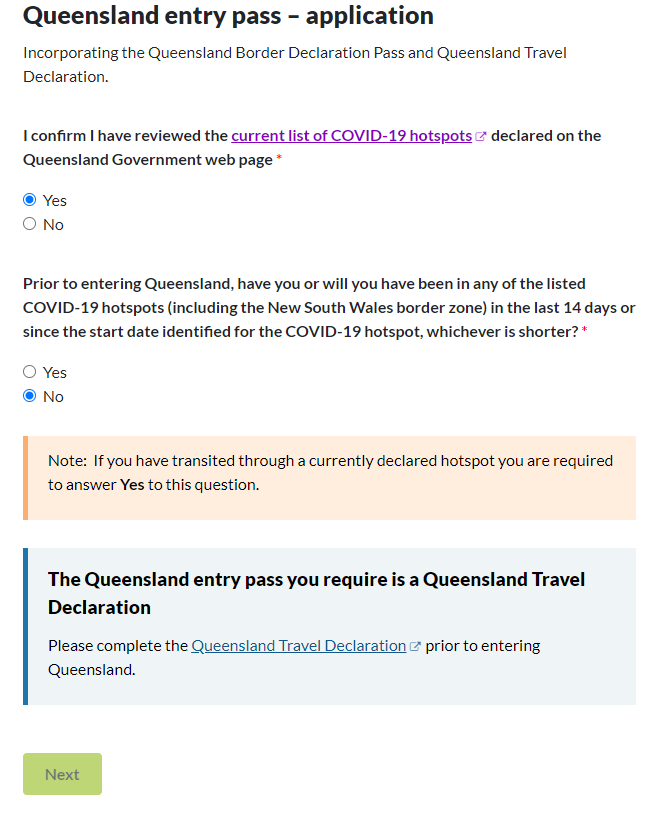Viewport: 662px width, 815px height.
Task: Select No for having been in a hotspot
Action: 29,395
